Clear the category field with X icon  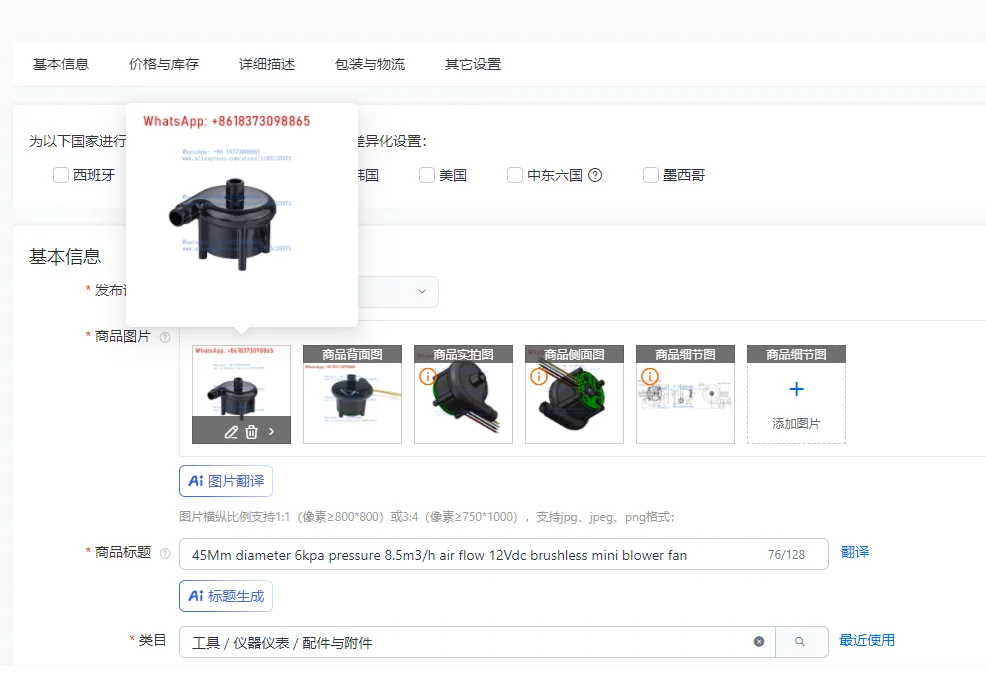coord(759,642)
